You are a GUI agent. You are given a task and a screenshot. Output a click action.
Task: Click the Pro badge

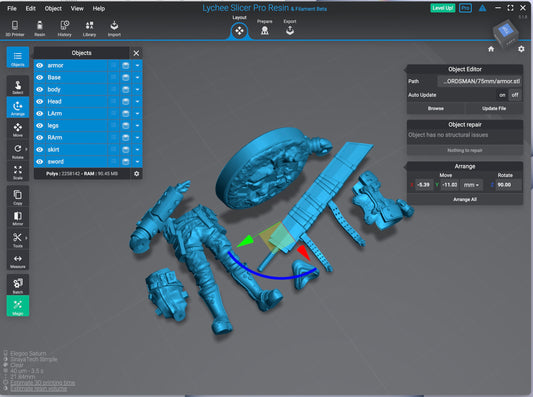465,8
